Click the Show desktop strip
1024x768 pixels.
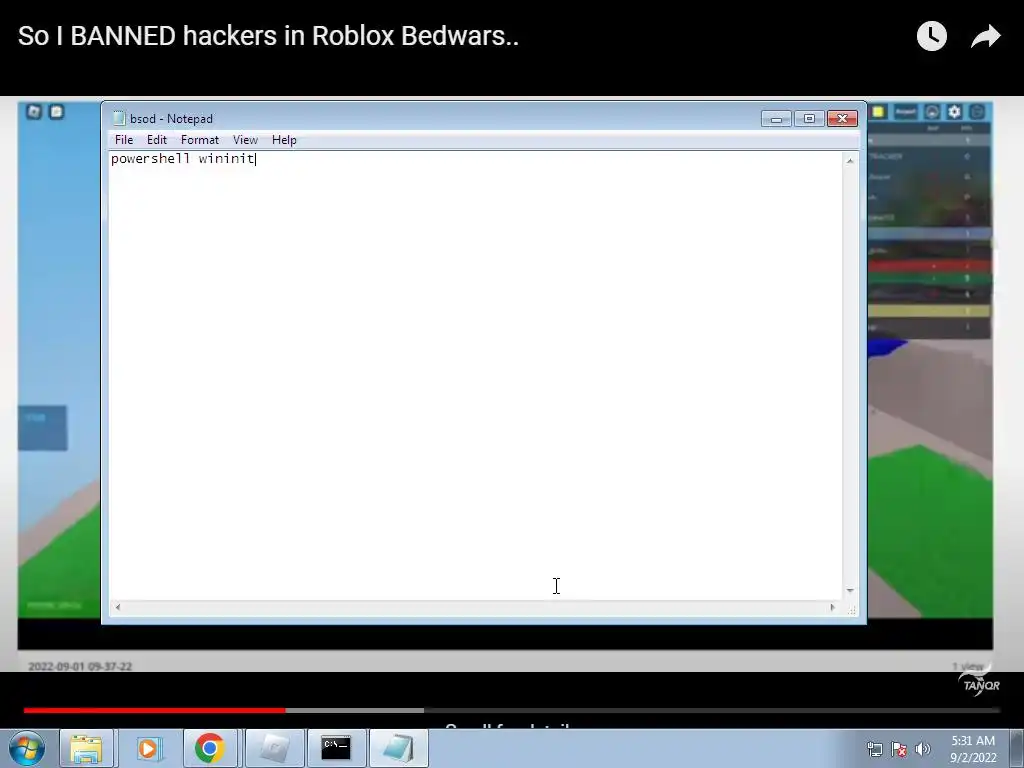(x=1017, y=748)
